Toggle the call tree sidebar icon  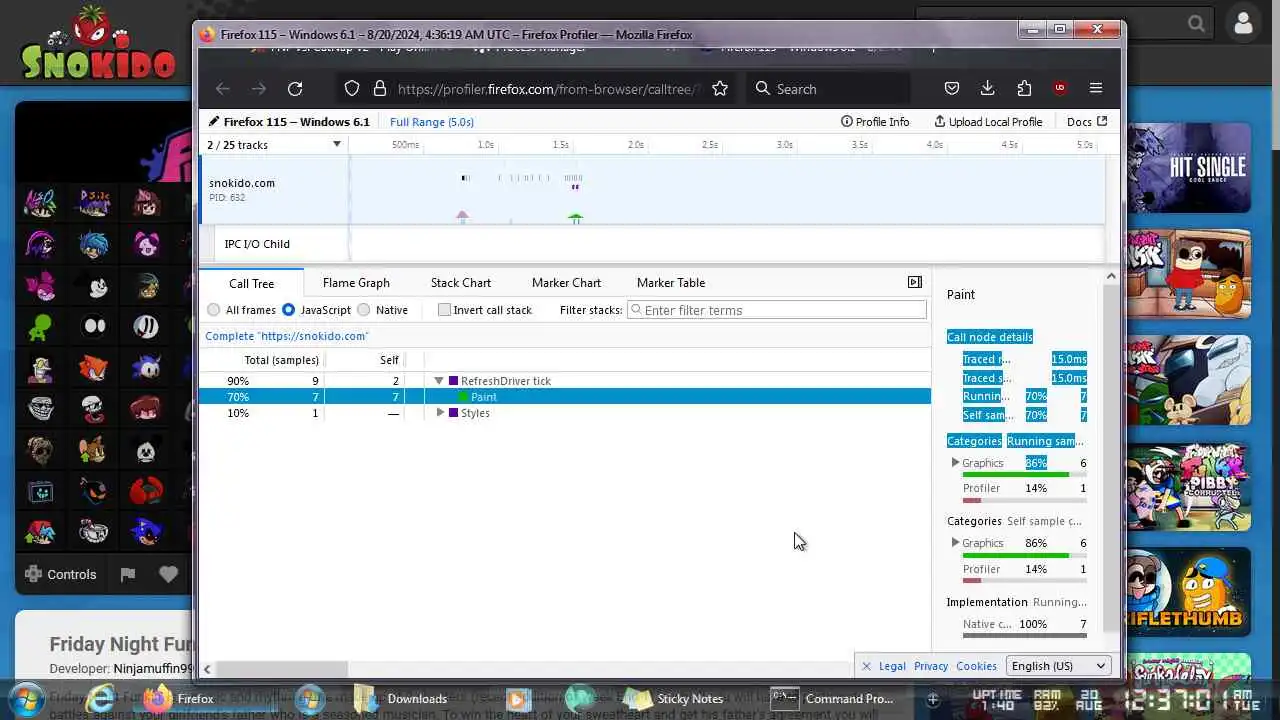point(915,283)
